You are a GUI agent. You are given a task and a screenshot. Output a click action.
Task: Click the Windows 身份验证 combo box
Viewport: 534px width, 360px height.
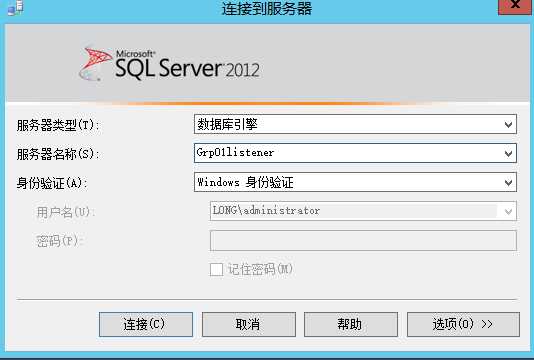click(355, 182)
